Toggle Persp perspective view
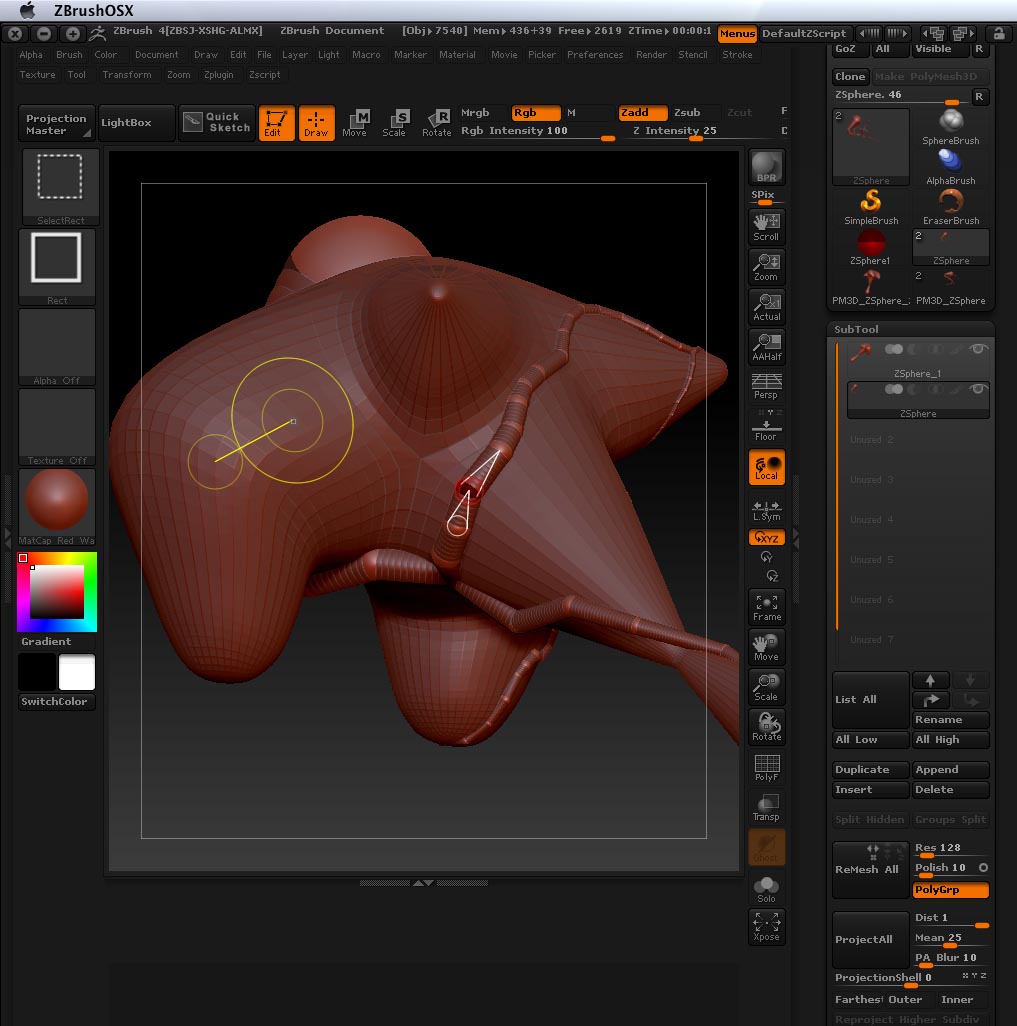1017x1026 pixels. pyautogui.click(x=766, y=386)
